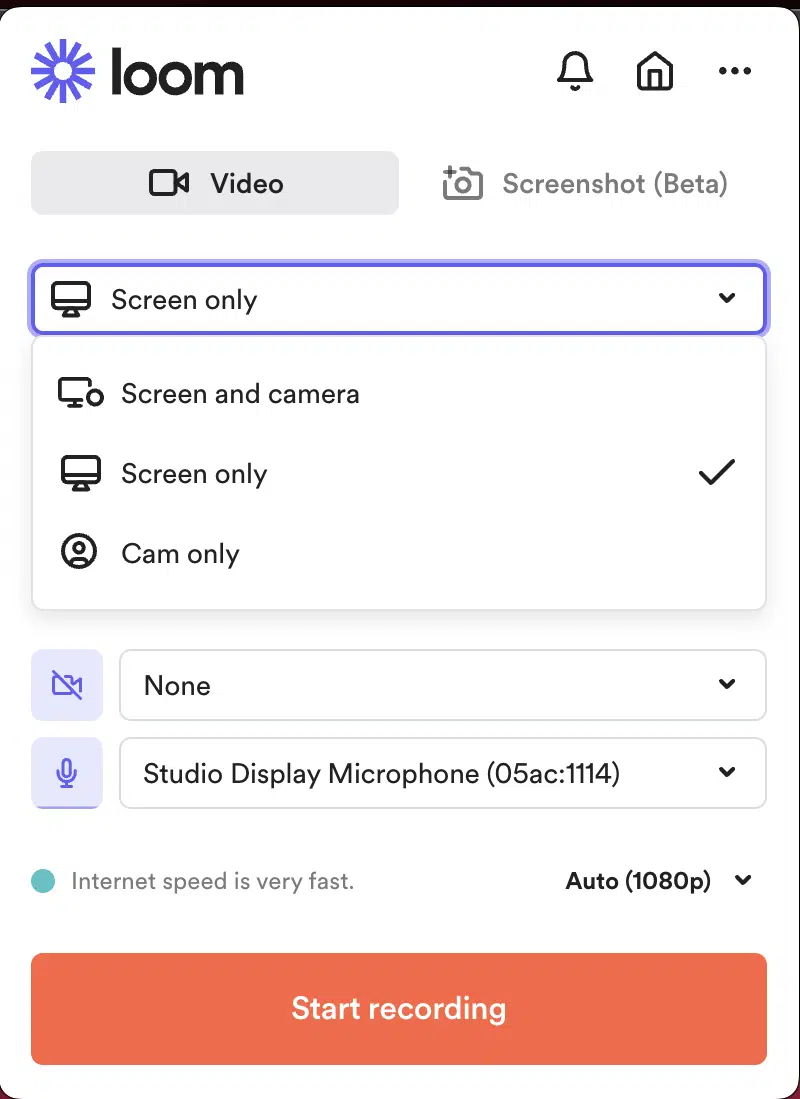Mute the microphone toggle button
The width and height of the screenshot is (800, 1099).
(67, 772)
